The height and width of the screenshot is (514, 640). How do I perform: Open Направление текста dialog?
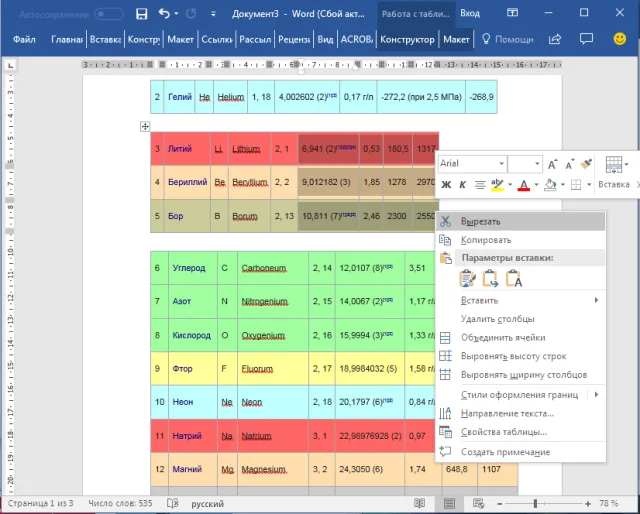(521, 414)
